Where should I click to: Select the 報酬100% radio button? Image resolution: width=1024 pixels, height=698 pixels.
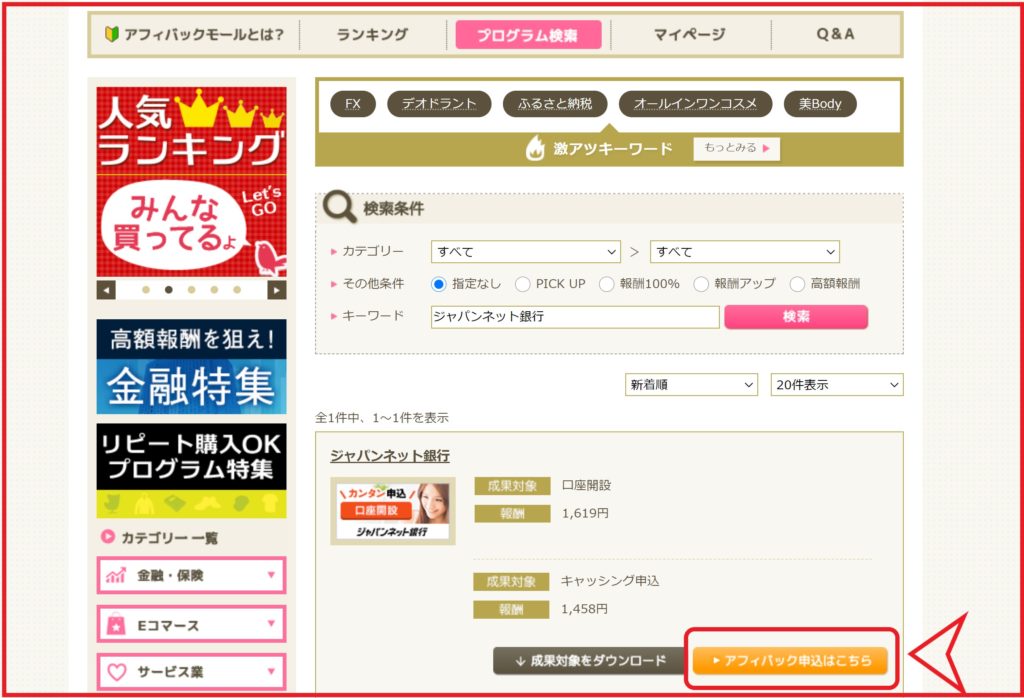(x=606, y=284)
